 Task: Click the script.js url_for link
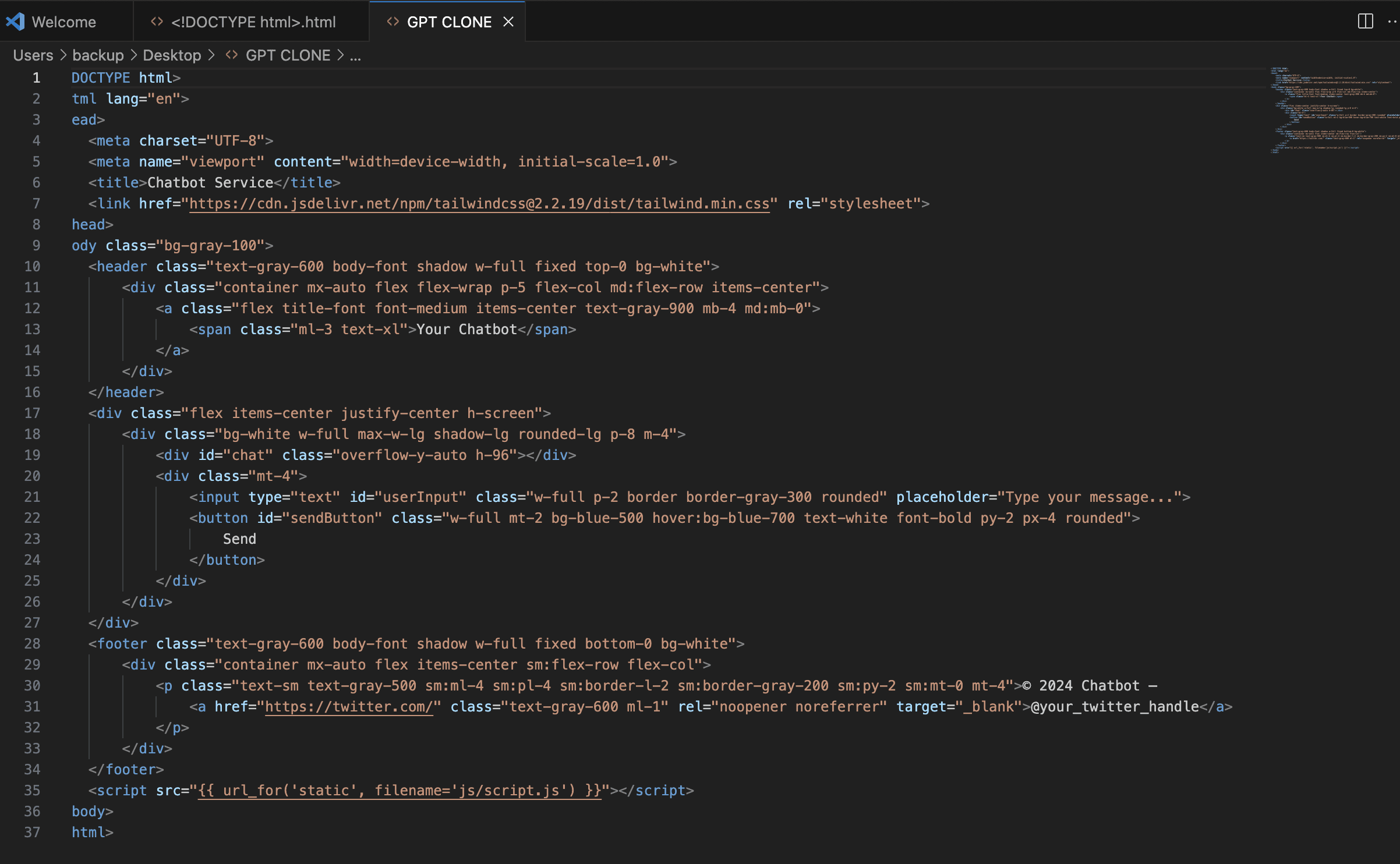(399, 791)
